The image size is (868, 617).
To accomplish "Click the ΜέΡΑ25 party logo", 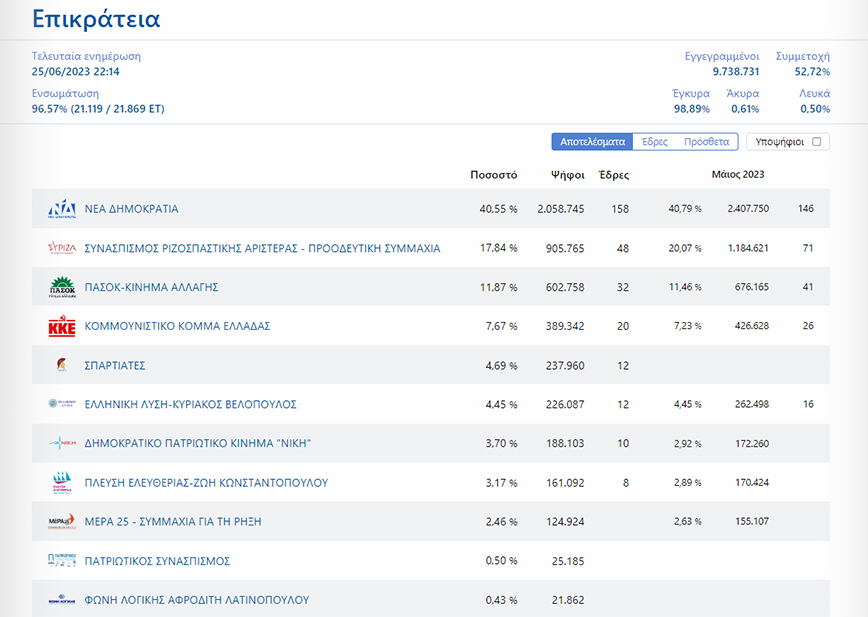I will 62,522.
